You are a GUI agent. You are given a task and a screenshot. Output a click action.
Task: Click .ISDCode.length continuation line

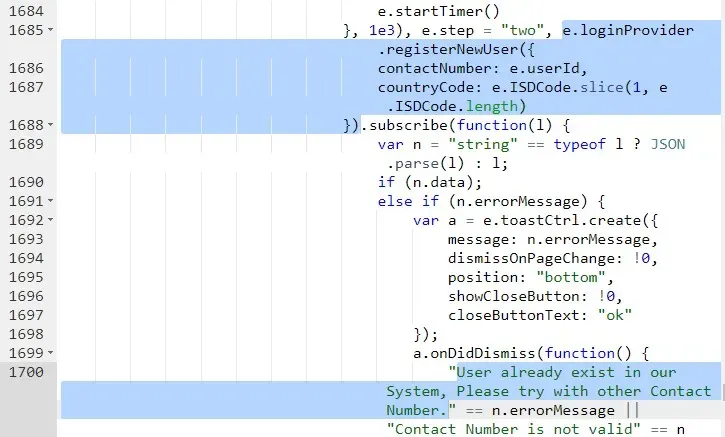[x=456, y=106]
